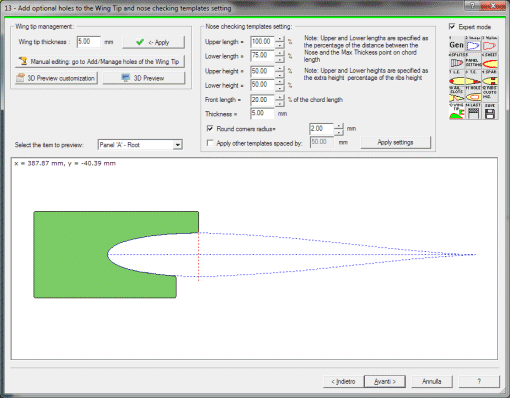The image size is (510, 398).
Task: Click the Save floppy disk icon
Action: click(490, 111)
